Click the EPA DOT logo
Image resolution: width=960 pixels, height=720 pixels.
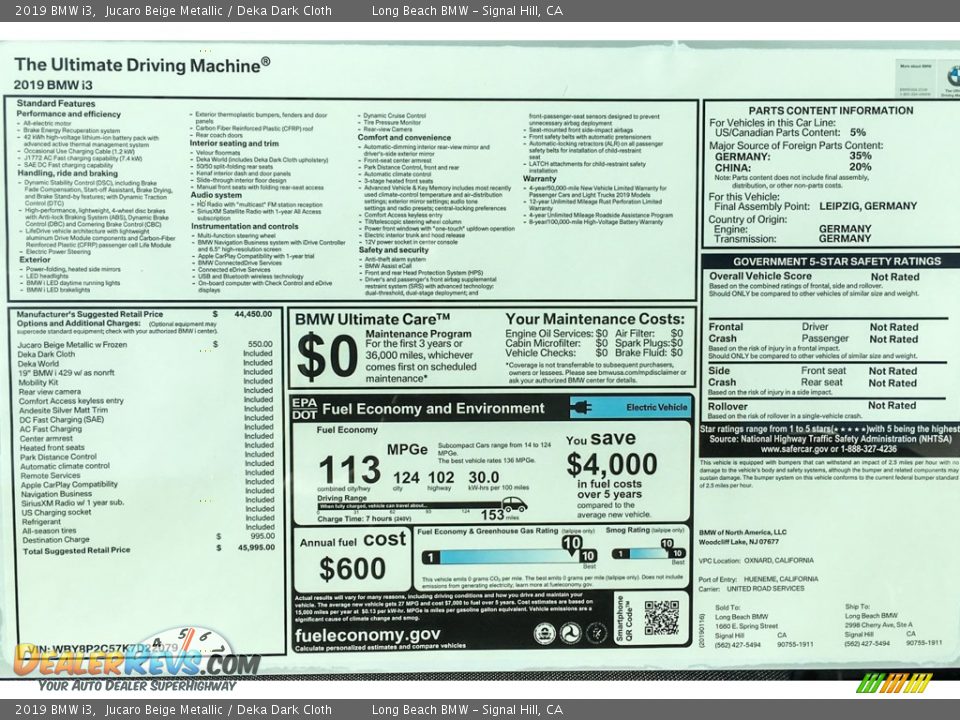pyautogui.click(x=303, y=408)
